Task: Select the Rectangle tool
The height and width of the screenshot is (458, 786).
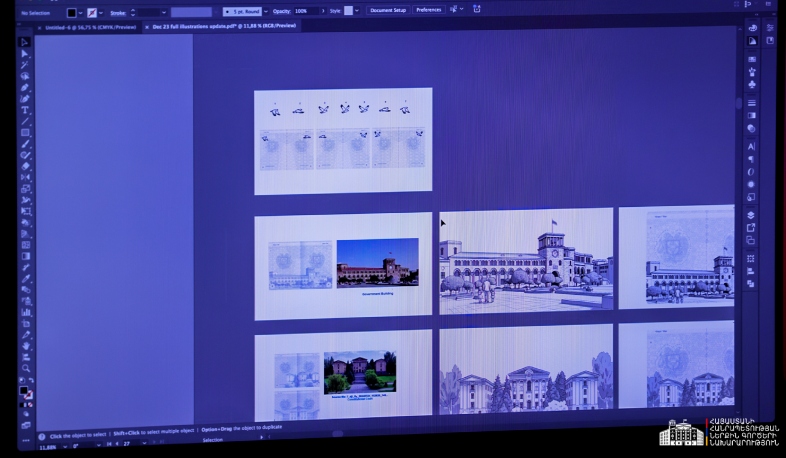Action: [25, 132]
